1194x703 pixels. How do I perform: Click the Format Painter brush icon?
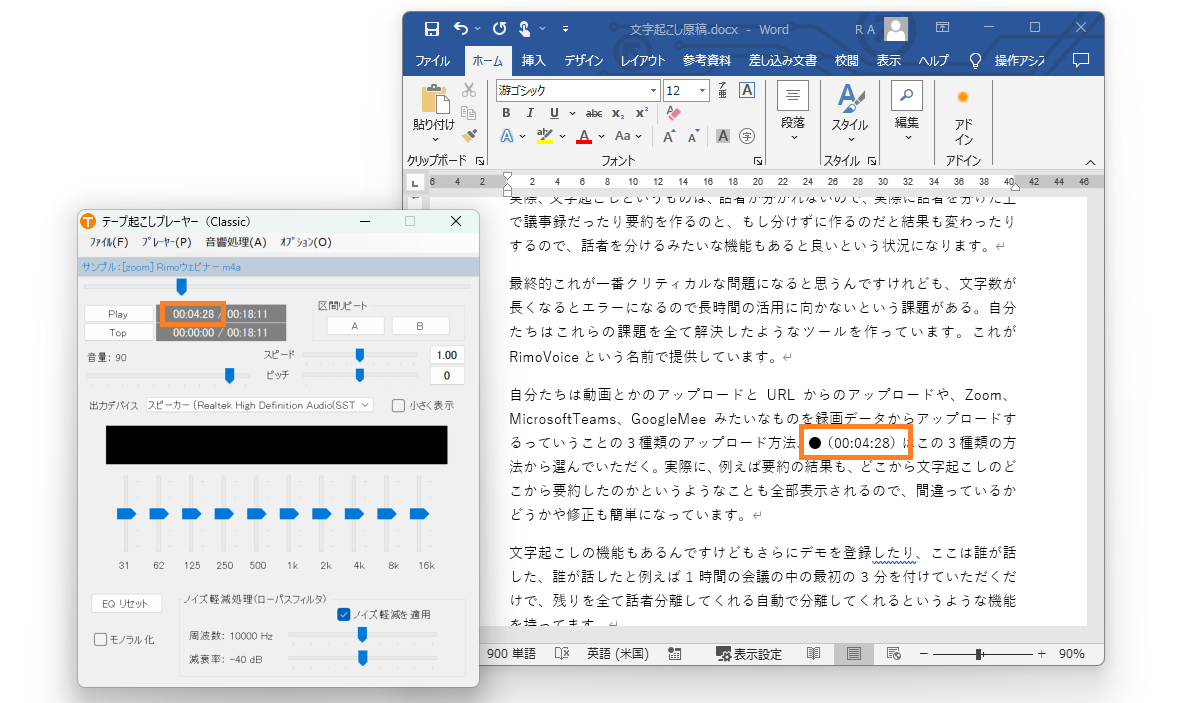pos(469,135)
